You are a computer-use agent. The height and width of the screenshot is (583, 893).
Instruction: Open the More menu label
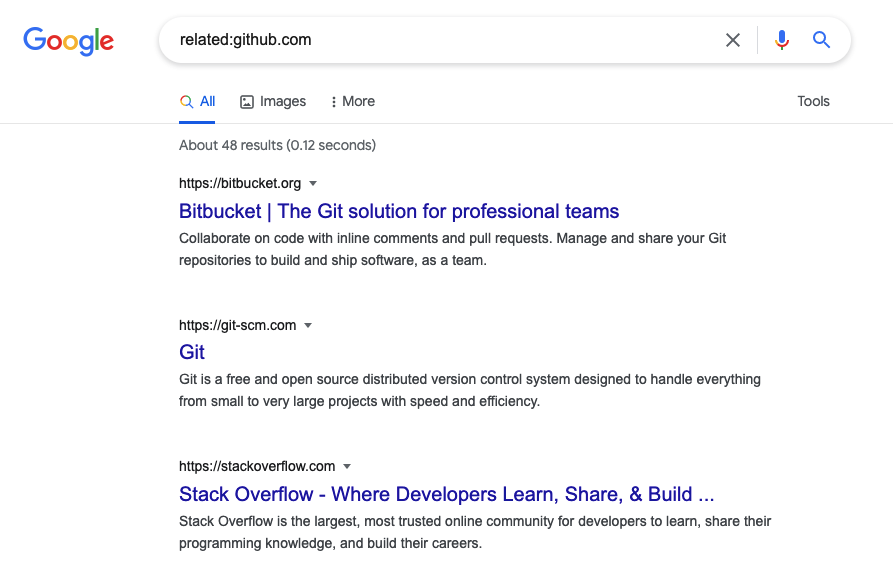click(358, 101)
